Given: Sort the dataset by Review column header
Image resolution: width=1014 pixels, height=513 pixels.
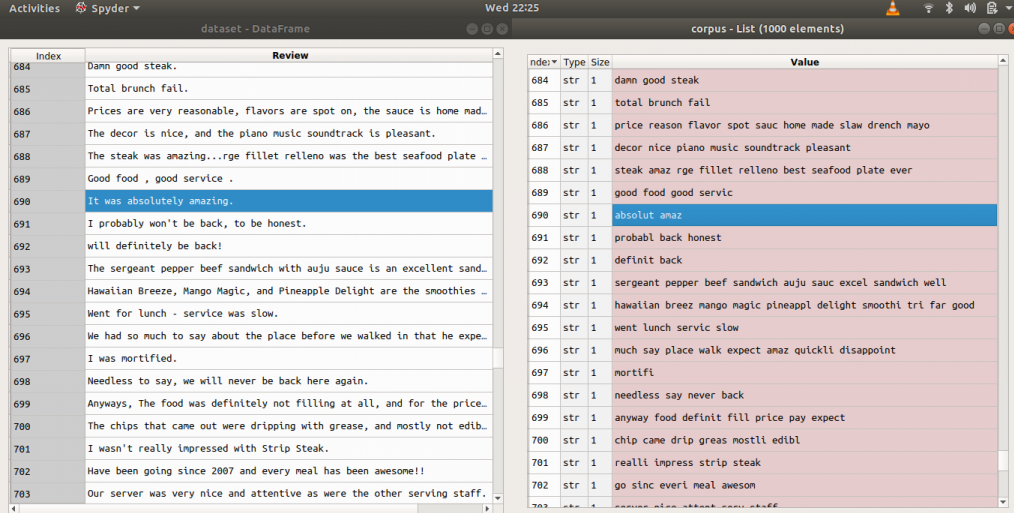Looking at the screenshot, I should 289,55.
